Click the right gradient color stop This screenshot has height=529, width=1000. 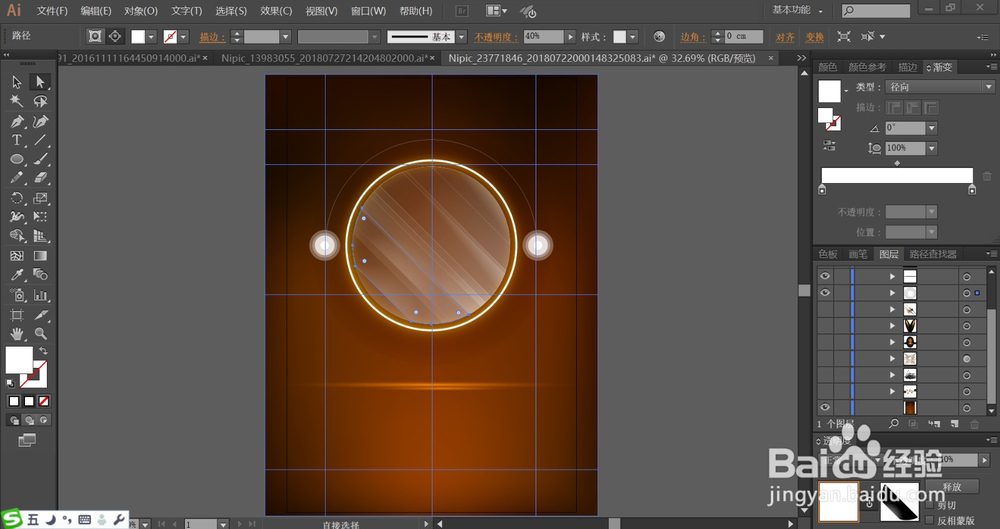click(x=972, y=190)
